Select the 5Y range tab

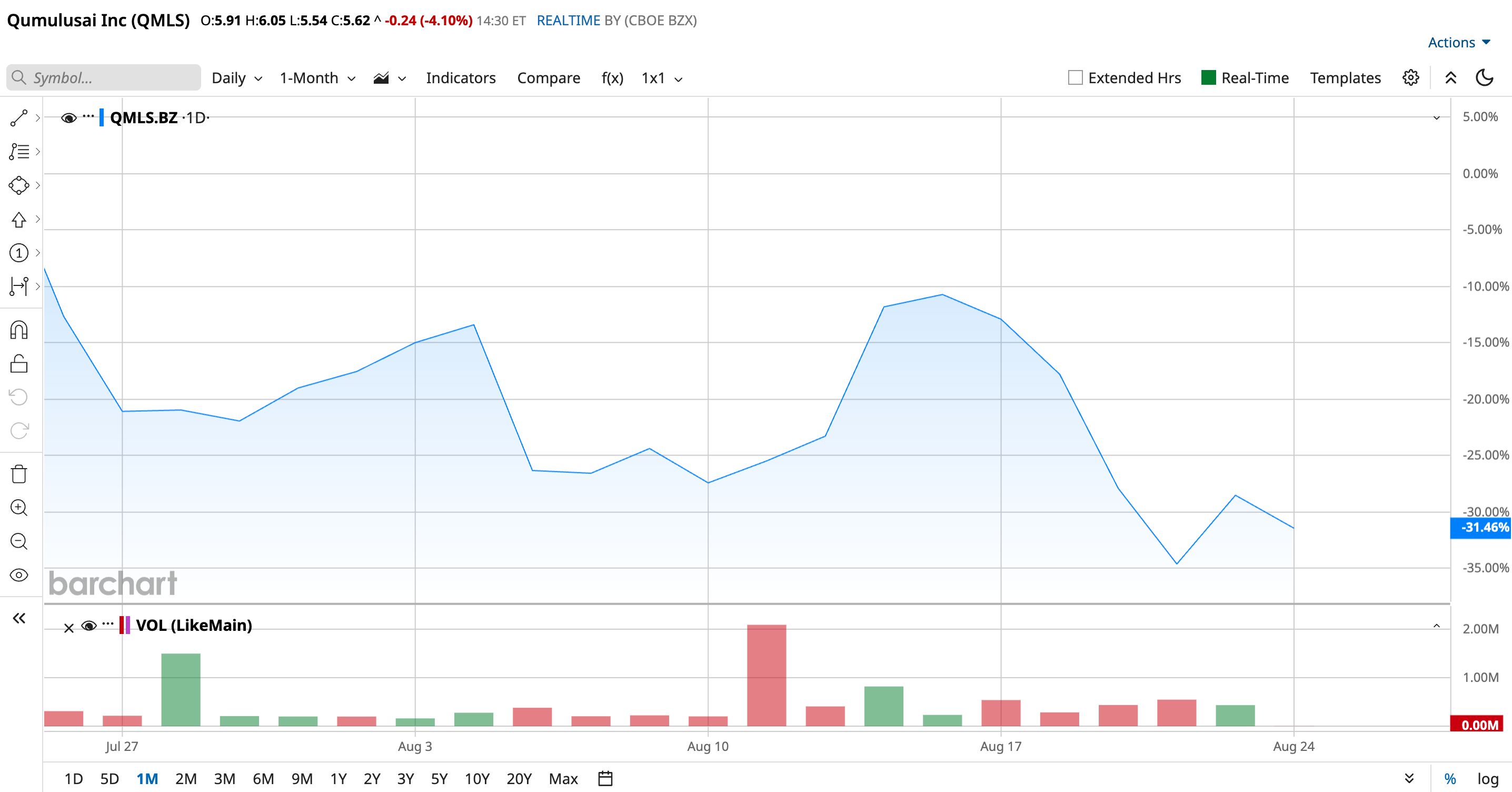point(440,779)
